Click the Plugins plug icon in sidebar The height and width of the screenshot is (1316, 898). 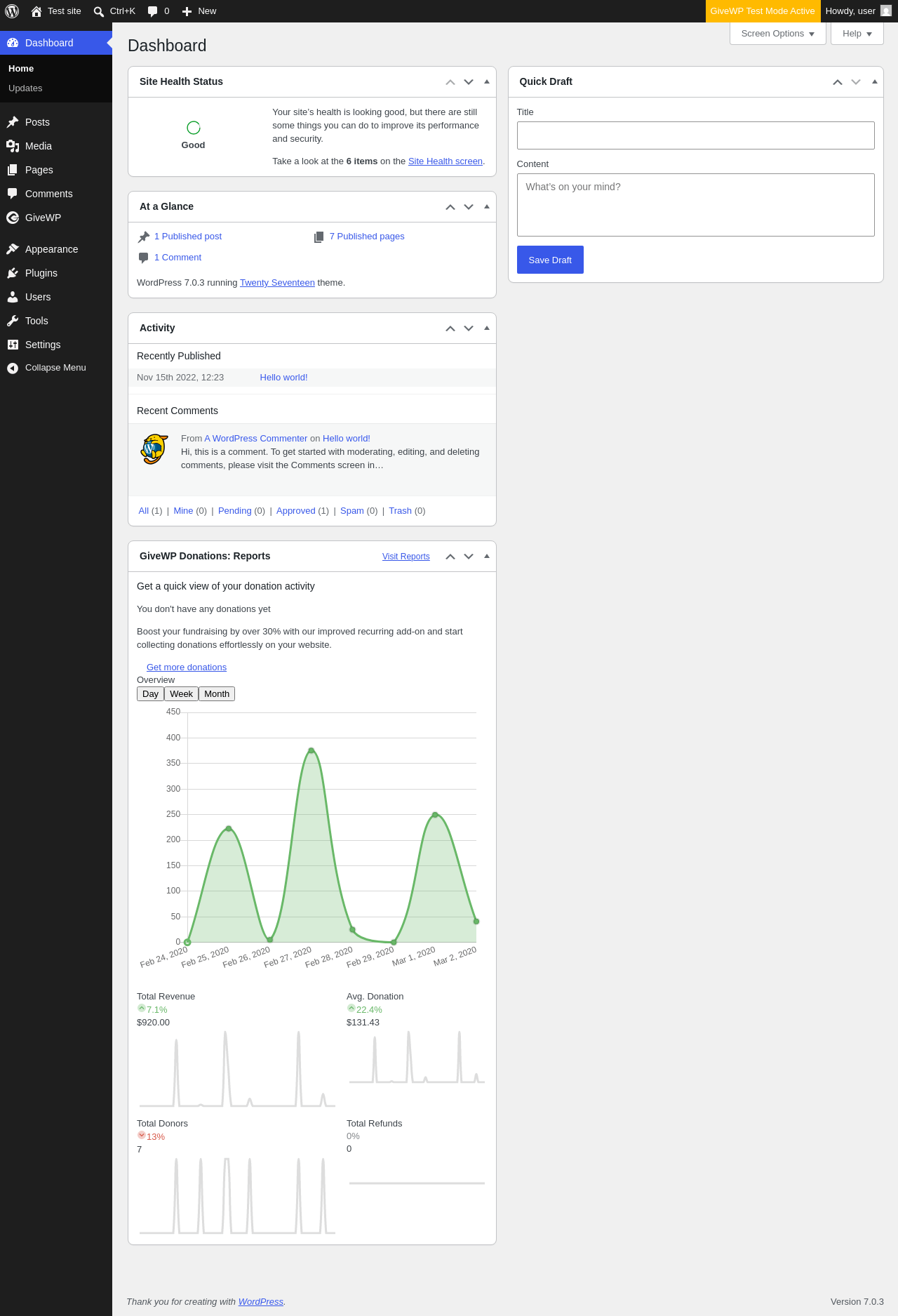tap(13, 273)
